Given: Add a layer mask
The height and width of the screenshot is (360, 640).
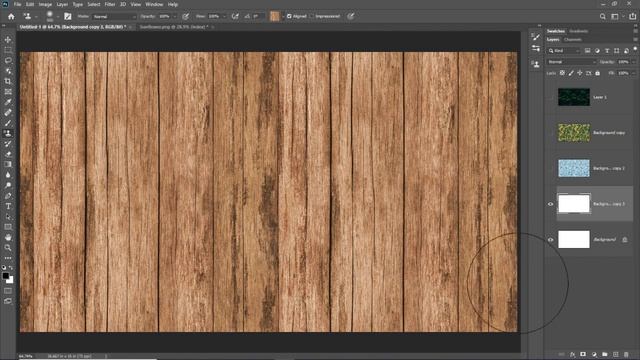Looking at the screenshot, I should 583,355.
